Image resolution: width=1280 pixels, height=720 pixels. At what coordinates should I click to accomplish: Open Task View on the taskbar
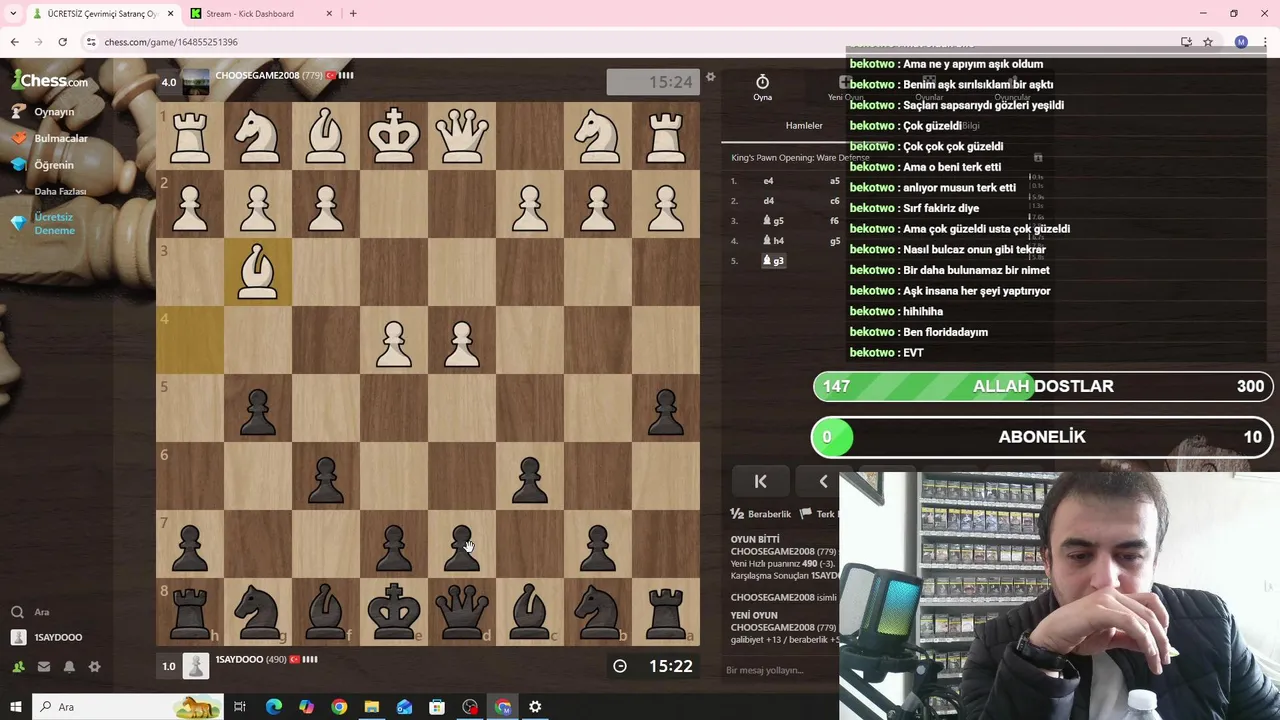coord(240,707)
